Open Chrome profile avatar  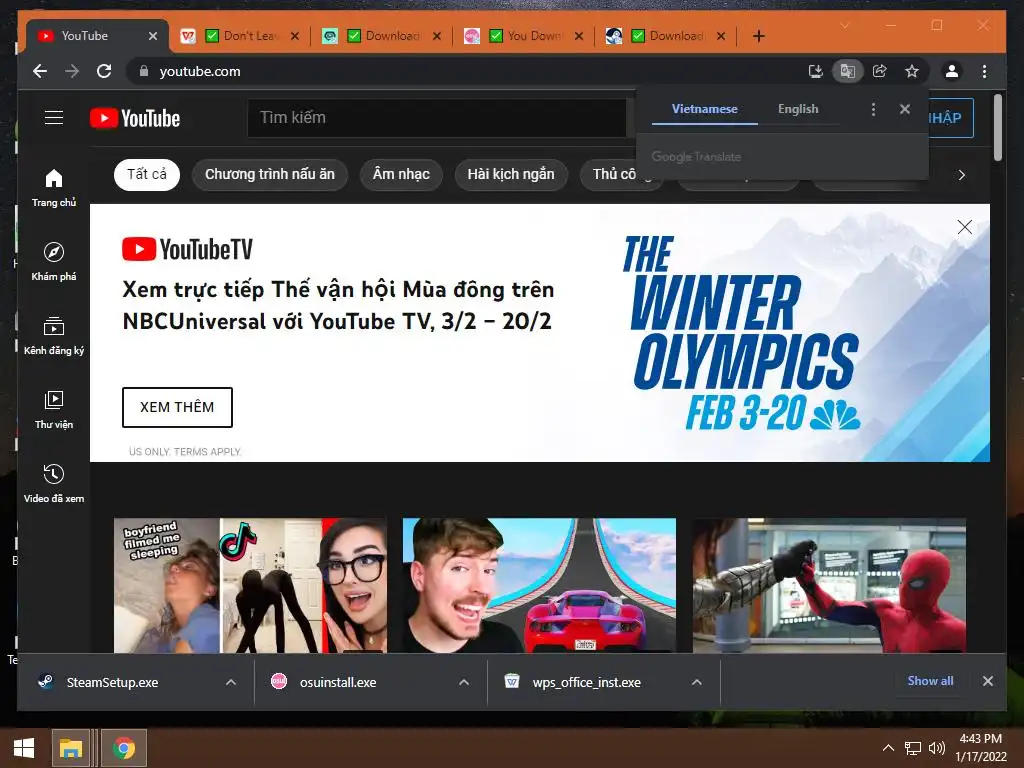(952, 71)
